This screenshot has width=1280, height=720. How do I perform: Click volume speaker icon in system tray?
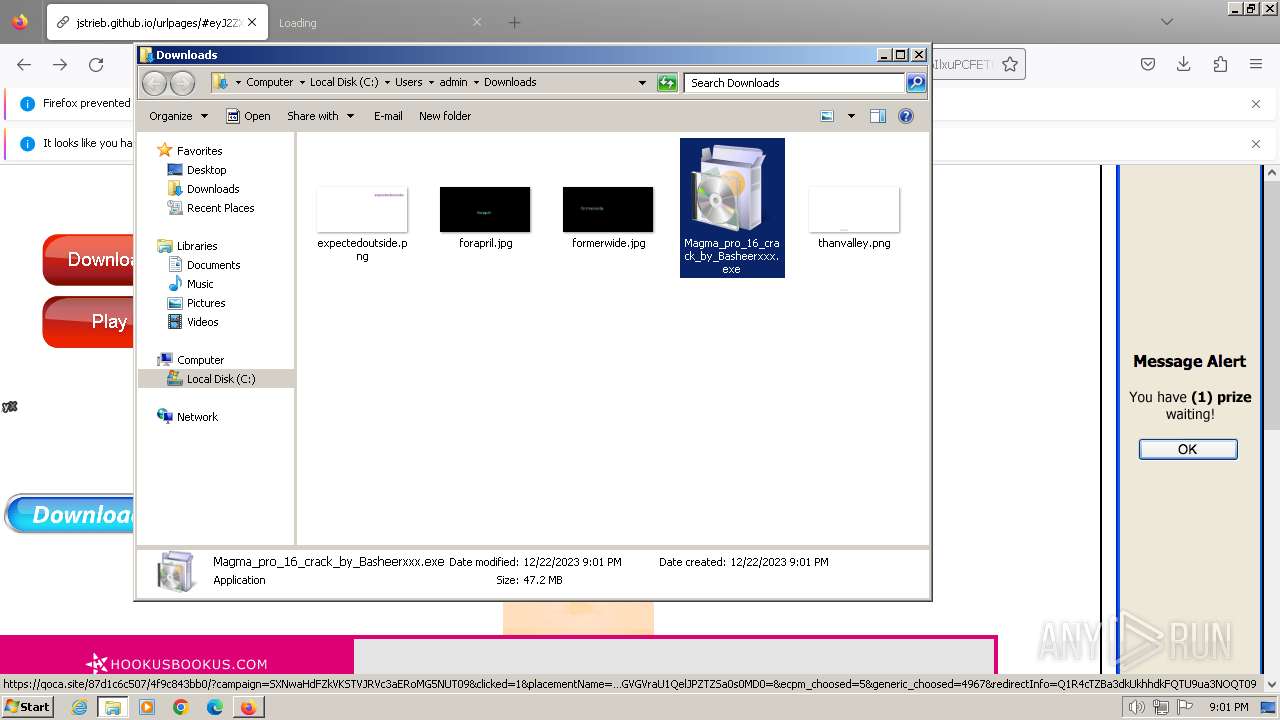1137,707
